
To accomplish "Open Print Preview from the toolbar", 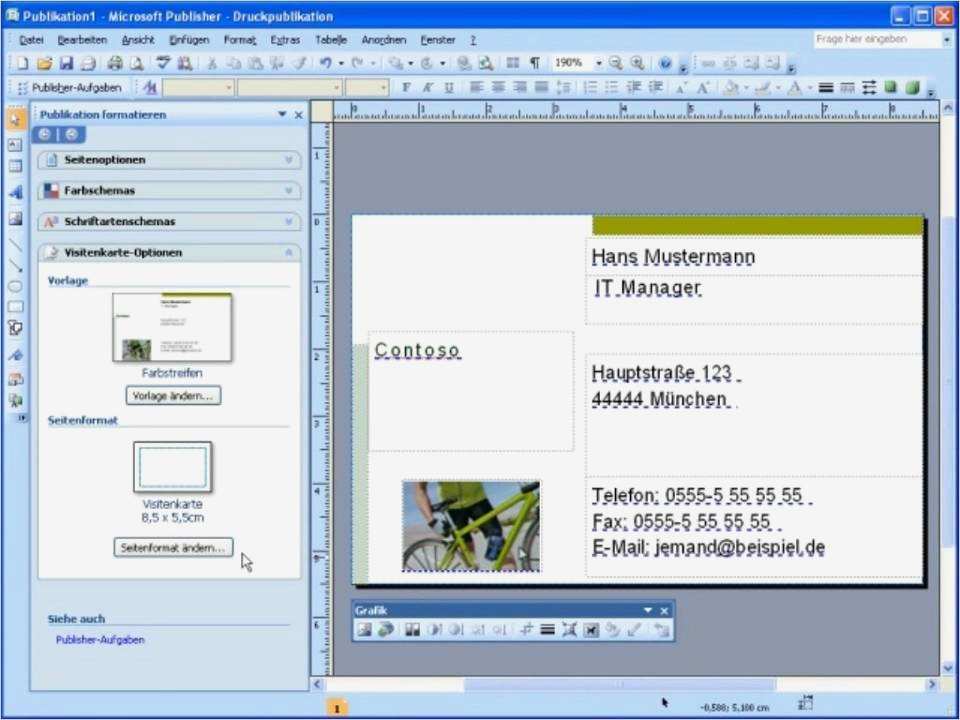I will click(137, 63).
